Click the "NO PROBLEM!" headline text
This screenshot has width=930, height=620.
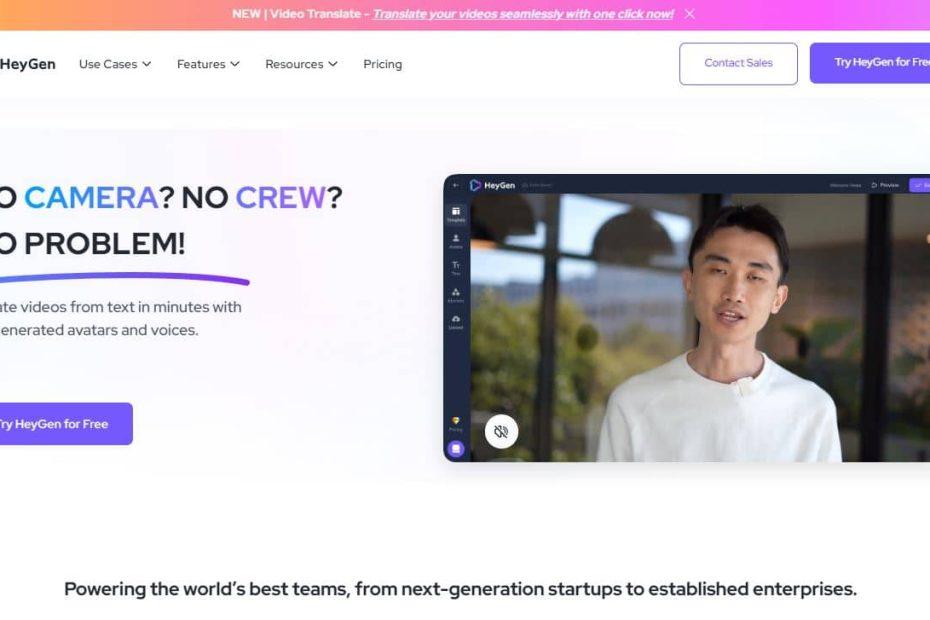[x=93, y=243]
